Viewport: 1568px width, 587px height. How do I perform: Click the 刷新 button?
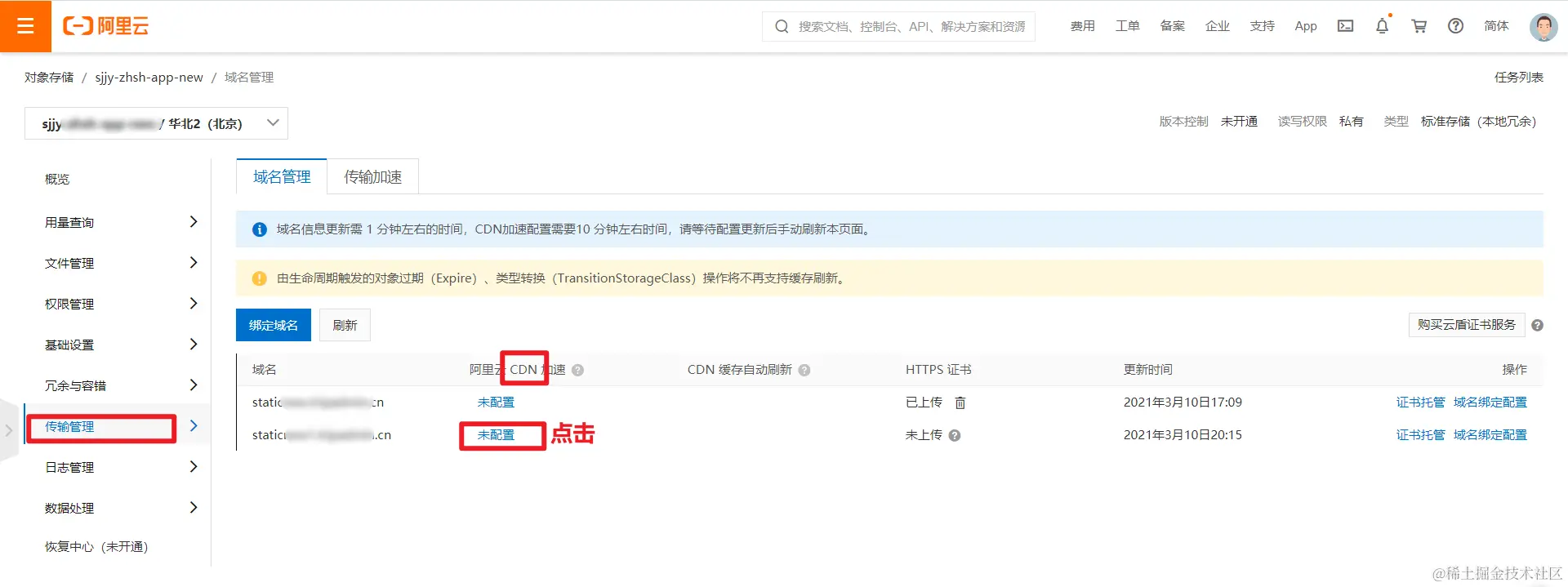345,325
